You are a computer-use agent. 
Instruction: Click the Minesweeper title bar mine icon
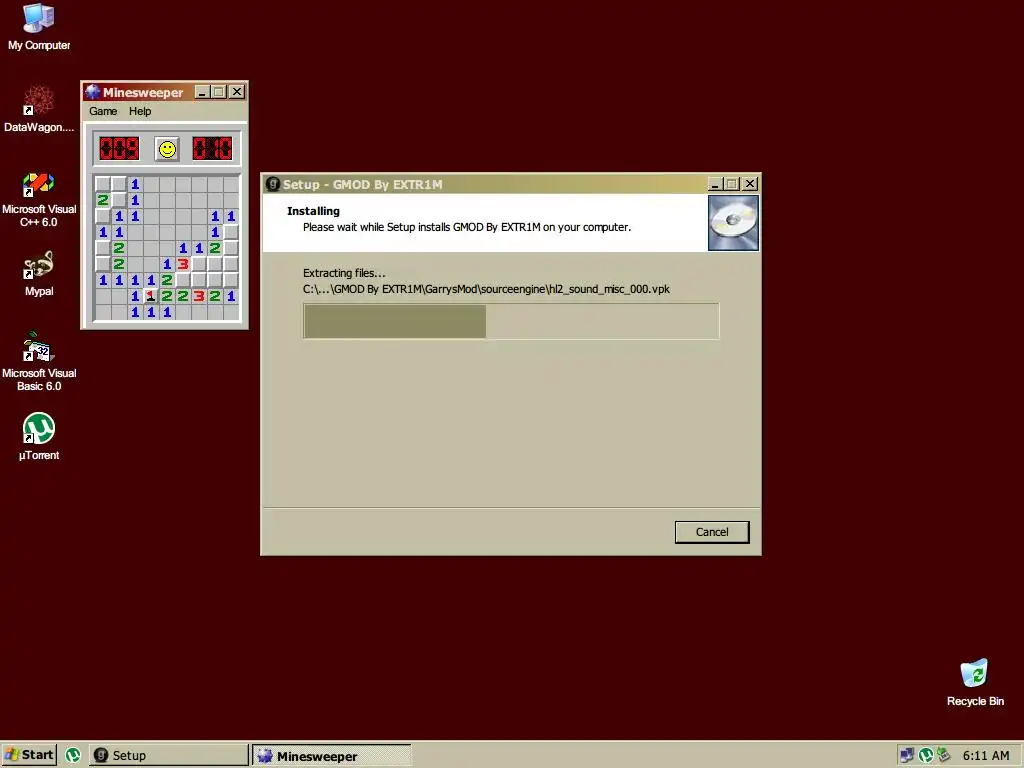93,92
